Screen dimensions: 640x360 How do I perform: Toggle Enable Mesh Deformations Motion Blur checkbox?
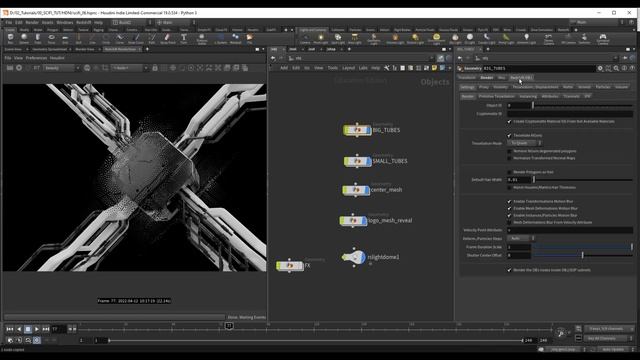(x=509, y=209)
